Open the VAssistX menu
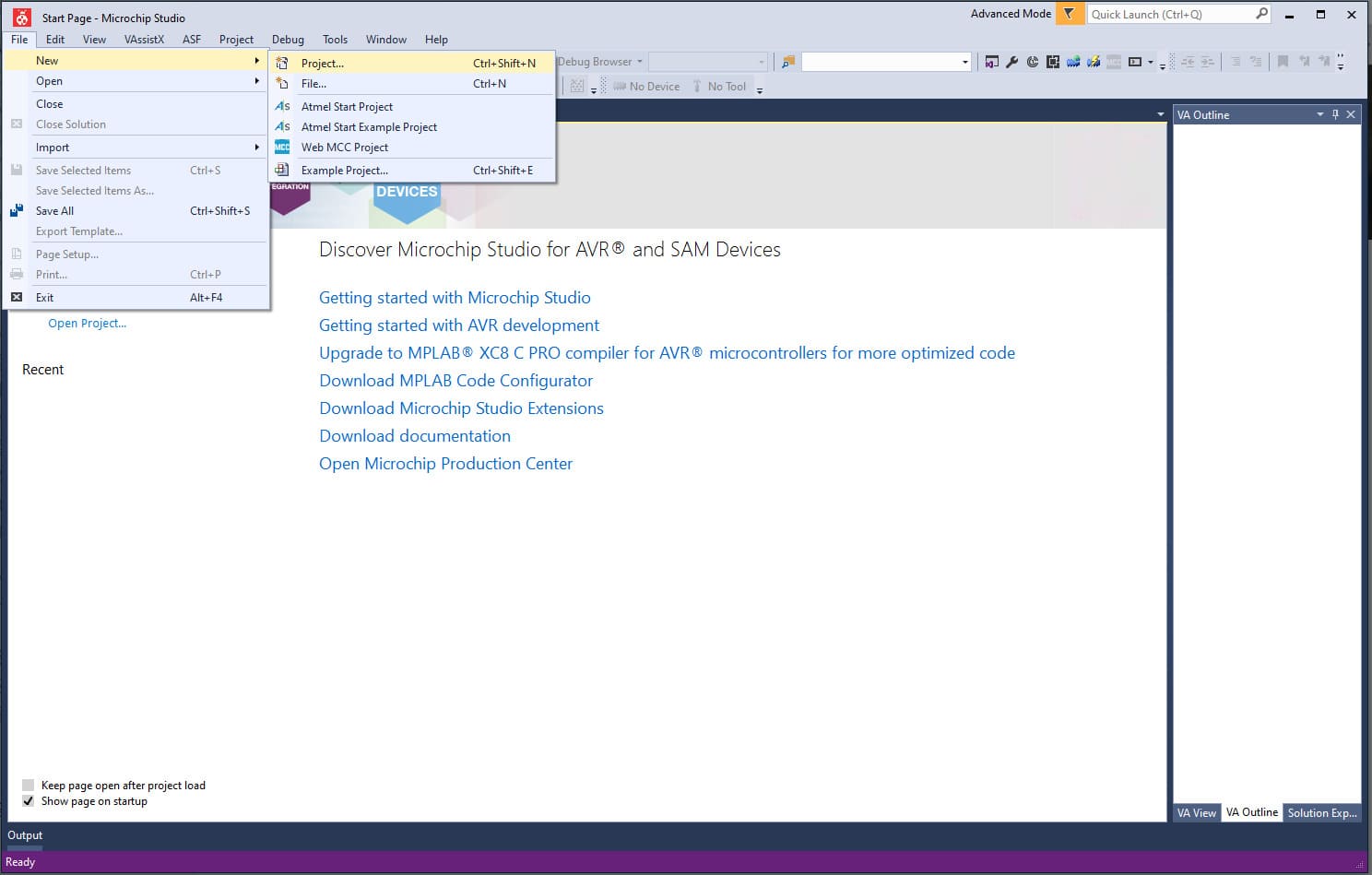Viewport: 1372px width, 875px height. [x=144, y=40]
